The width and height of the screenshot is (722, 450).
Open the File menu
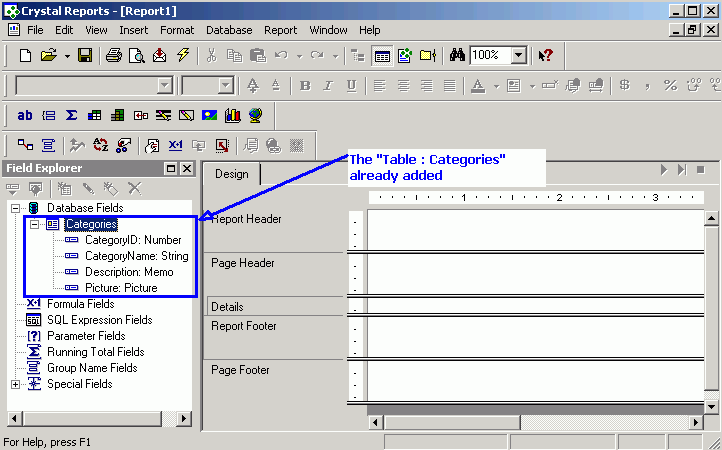coord(35,30)
